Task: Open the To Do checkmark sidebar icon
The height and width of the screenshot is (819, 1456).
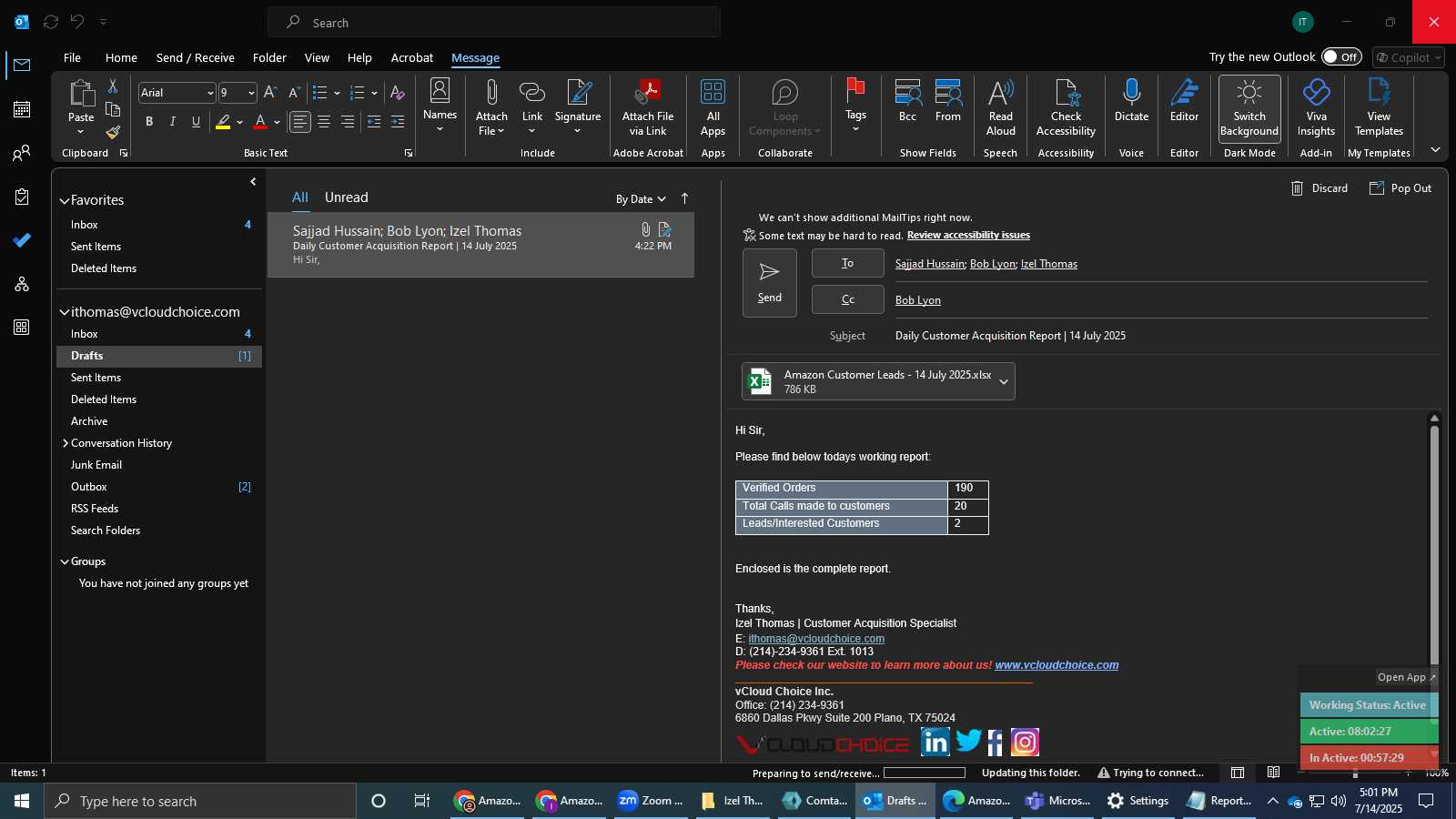Action: tap(22, 240)
